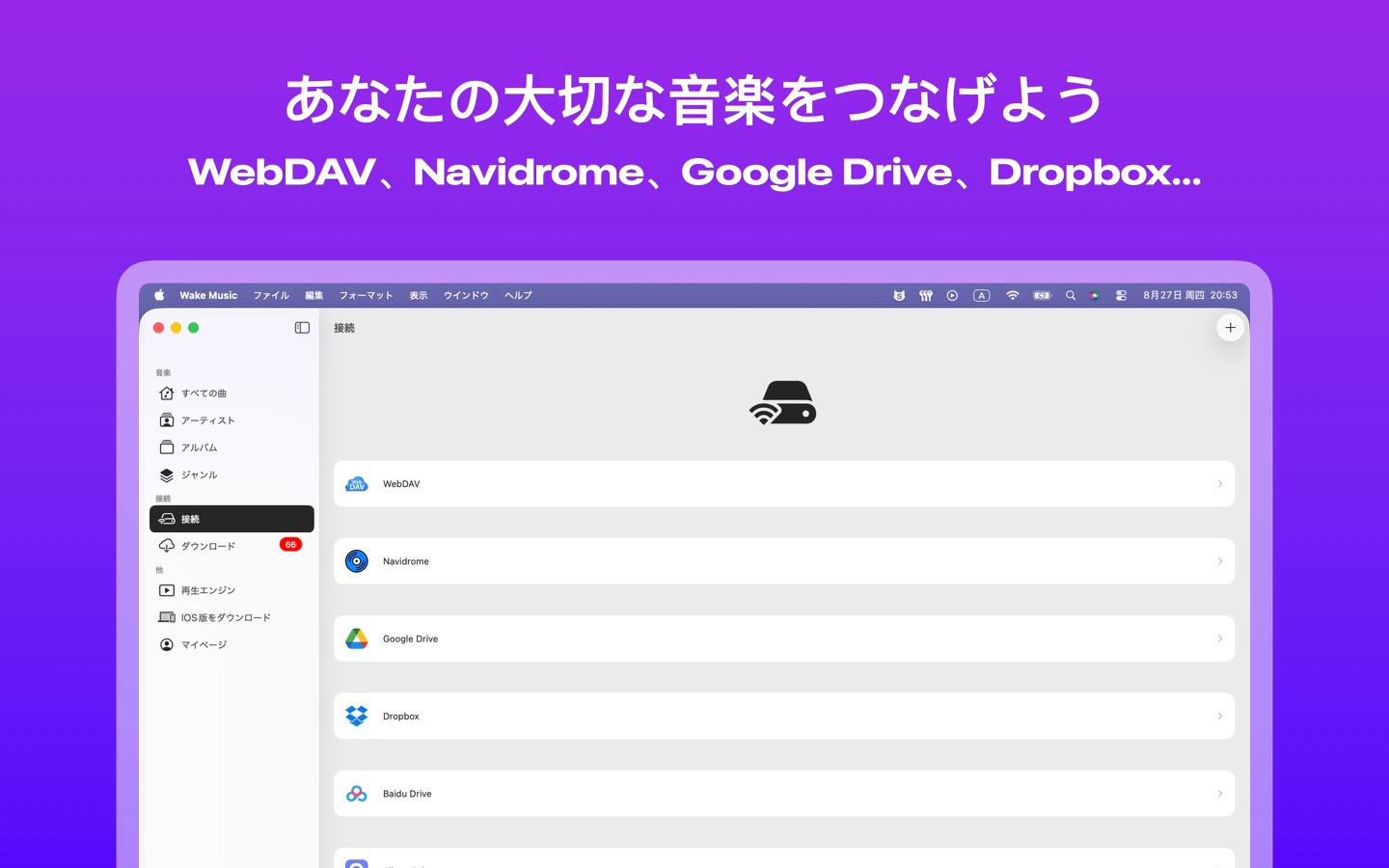
Task: Open the 編集 menu
Action: click(314, 295)
